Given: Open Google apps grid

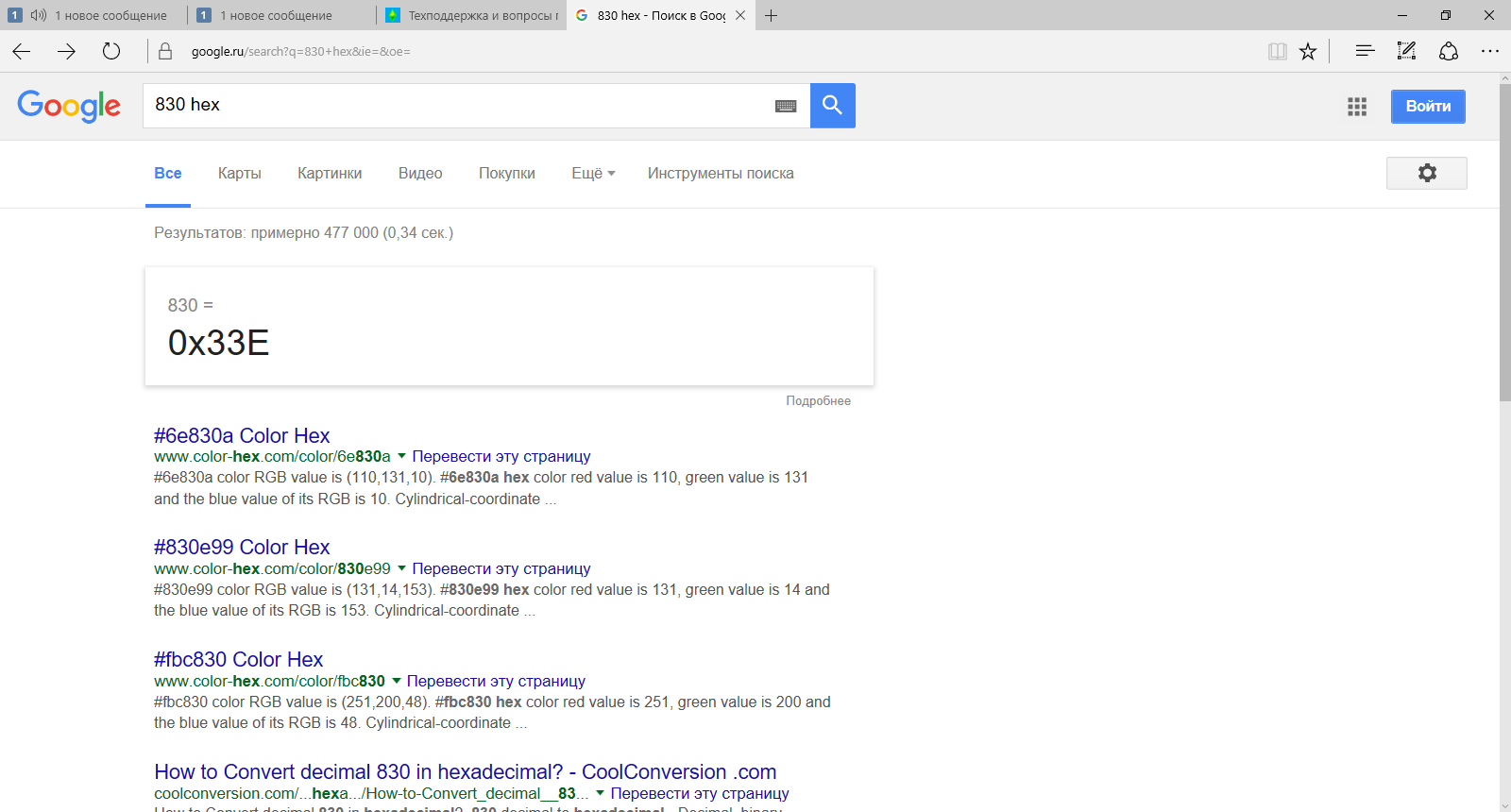Looking at the screenshot, I should (1357, 107).
